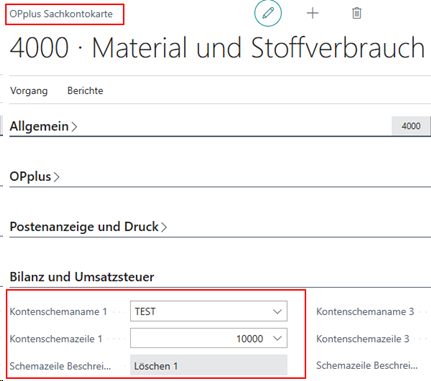This screenshot has height=381, width=431.
Task: Open the Berichte menu
Action: coord(85,91)
